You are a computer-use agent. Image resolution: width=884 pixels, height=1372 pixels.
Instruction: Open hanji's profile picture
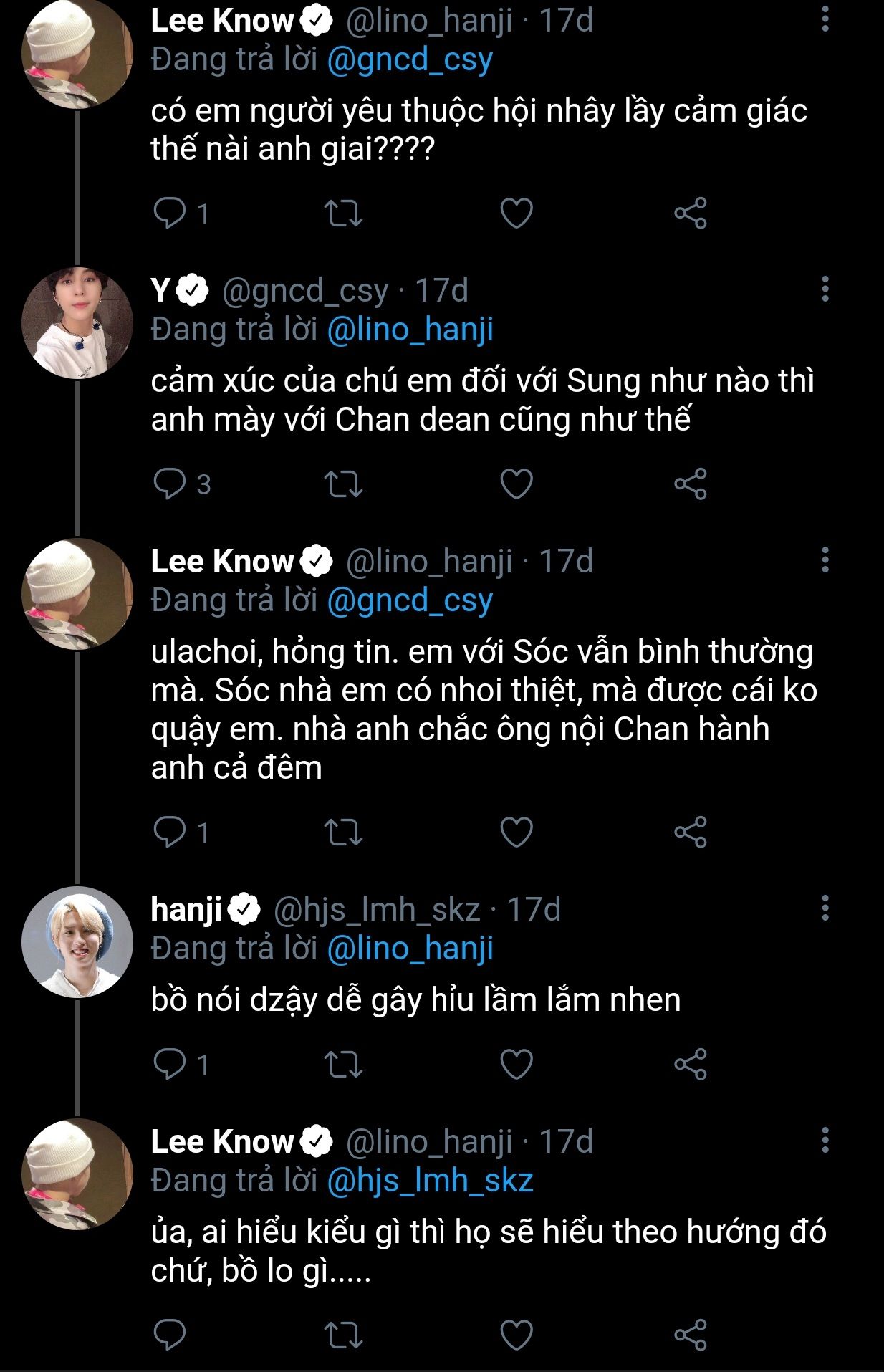[77, 941]
